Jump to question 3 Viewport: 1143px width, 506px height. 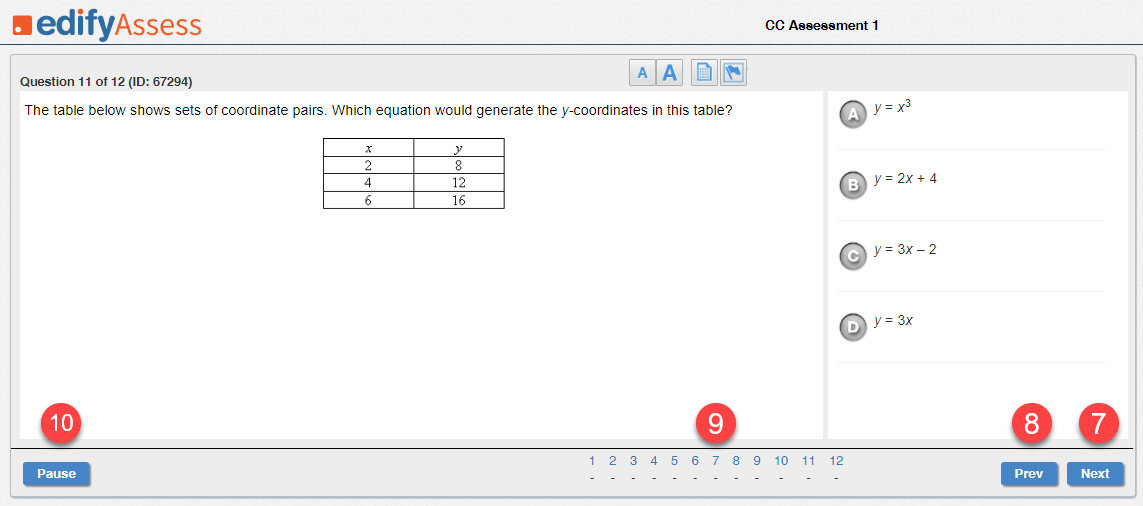pos(633,461)
